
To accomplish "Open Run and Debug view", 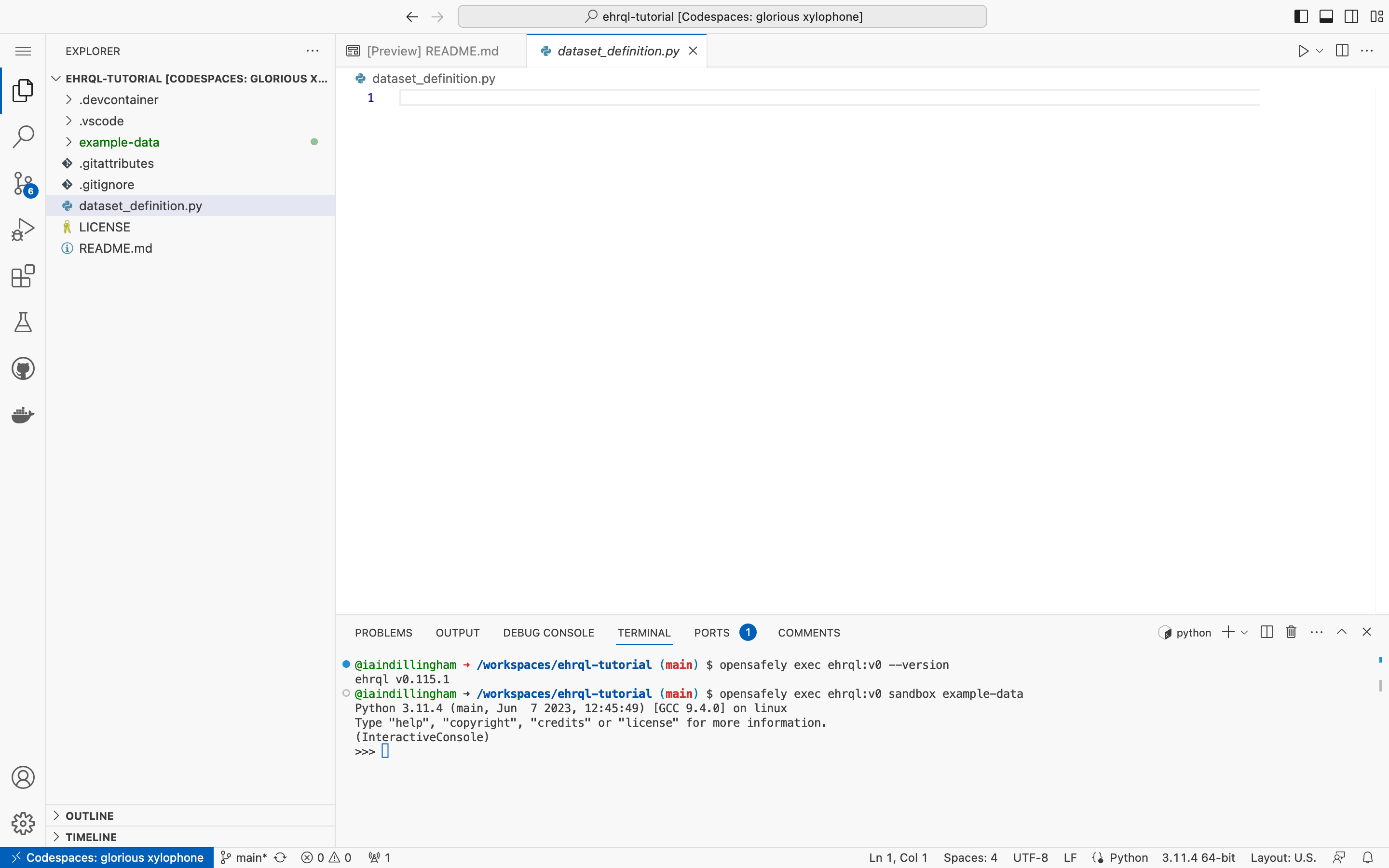I will [x=23, y=230].
